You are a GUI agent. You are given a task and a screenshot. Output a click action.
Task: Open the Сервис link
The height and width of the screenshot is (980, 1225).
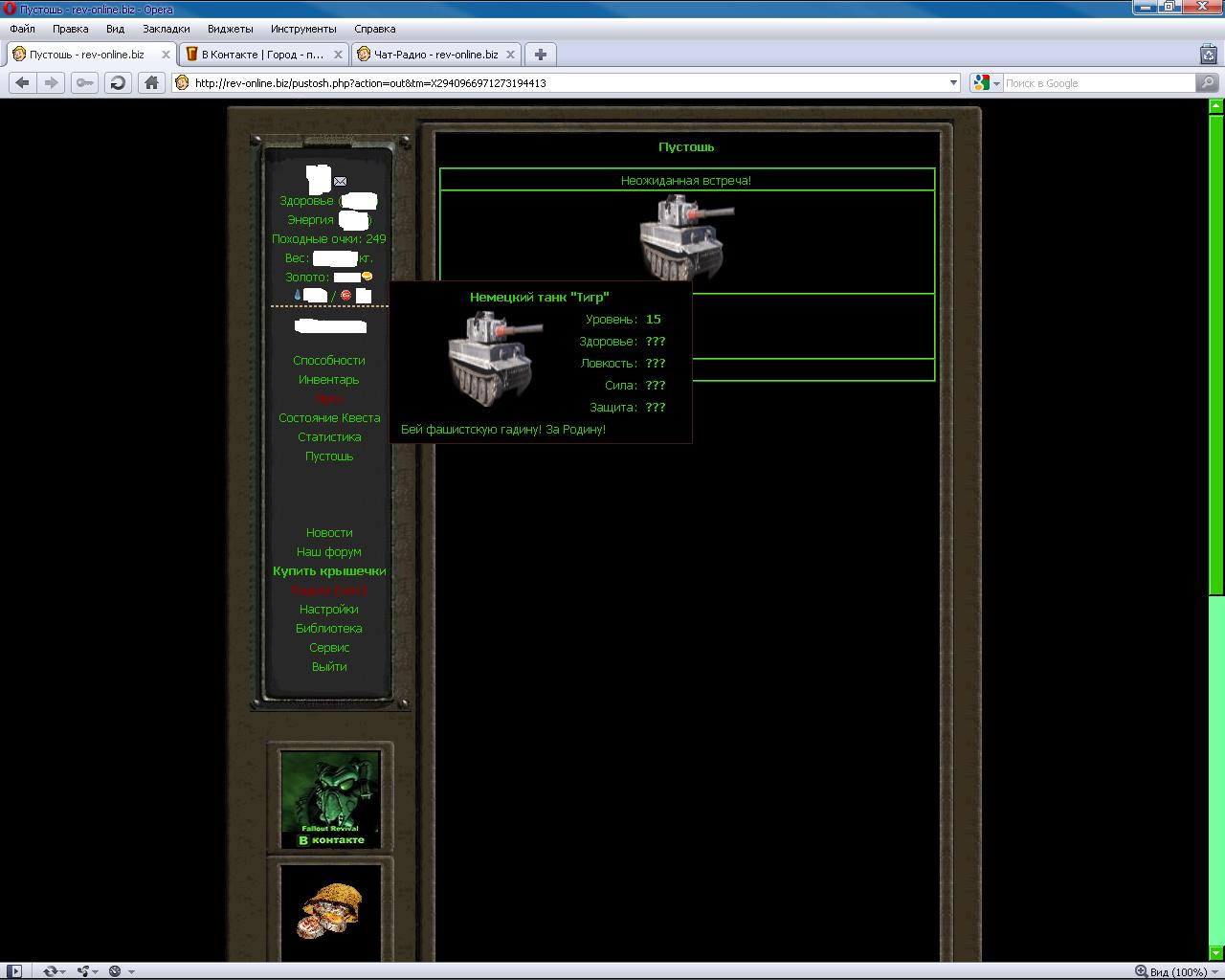tap(329, 648)
